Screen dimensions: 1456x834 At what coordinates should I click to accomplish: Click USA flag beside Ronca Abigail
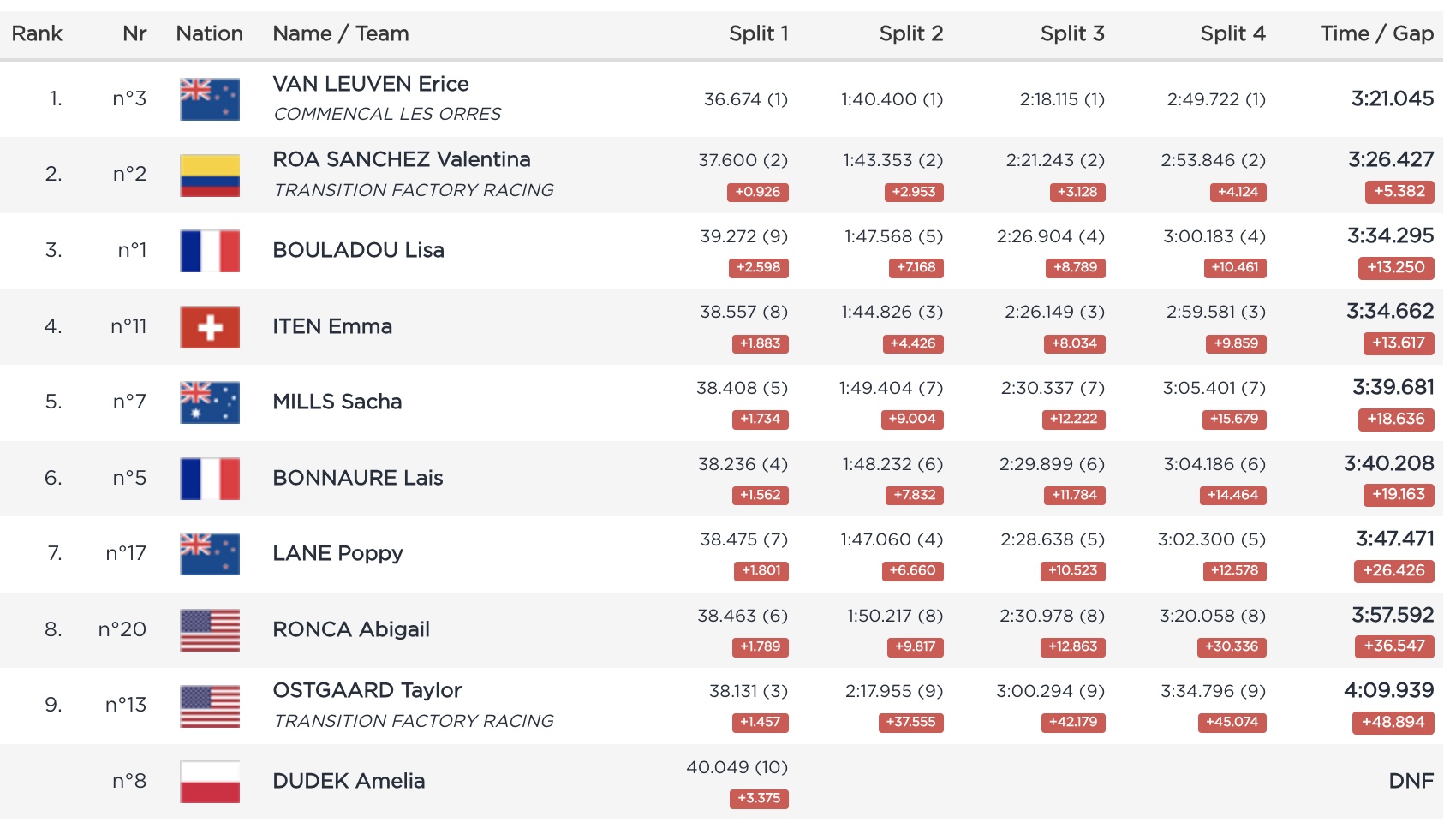(x=210, y=630)
